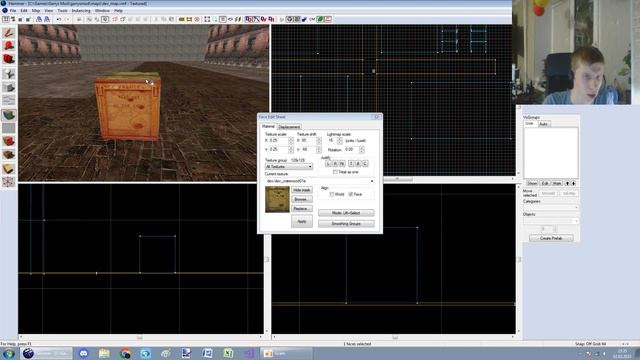The height and width of the screenshot is (360, 640).
Task: Click the texture preview thumbnail
Action: (x=277, y=200)
